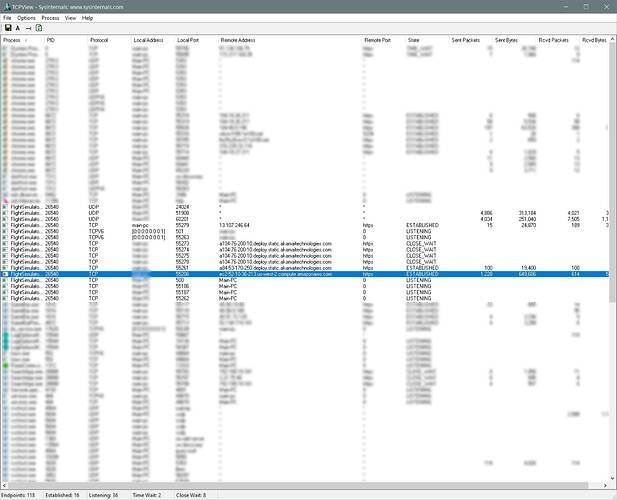Sort by the Rcvd Packets column header
Screen dimensions: 617x500
(x=559, y=40)
